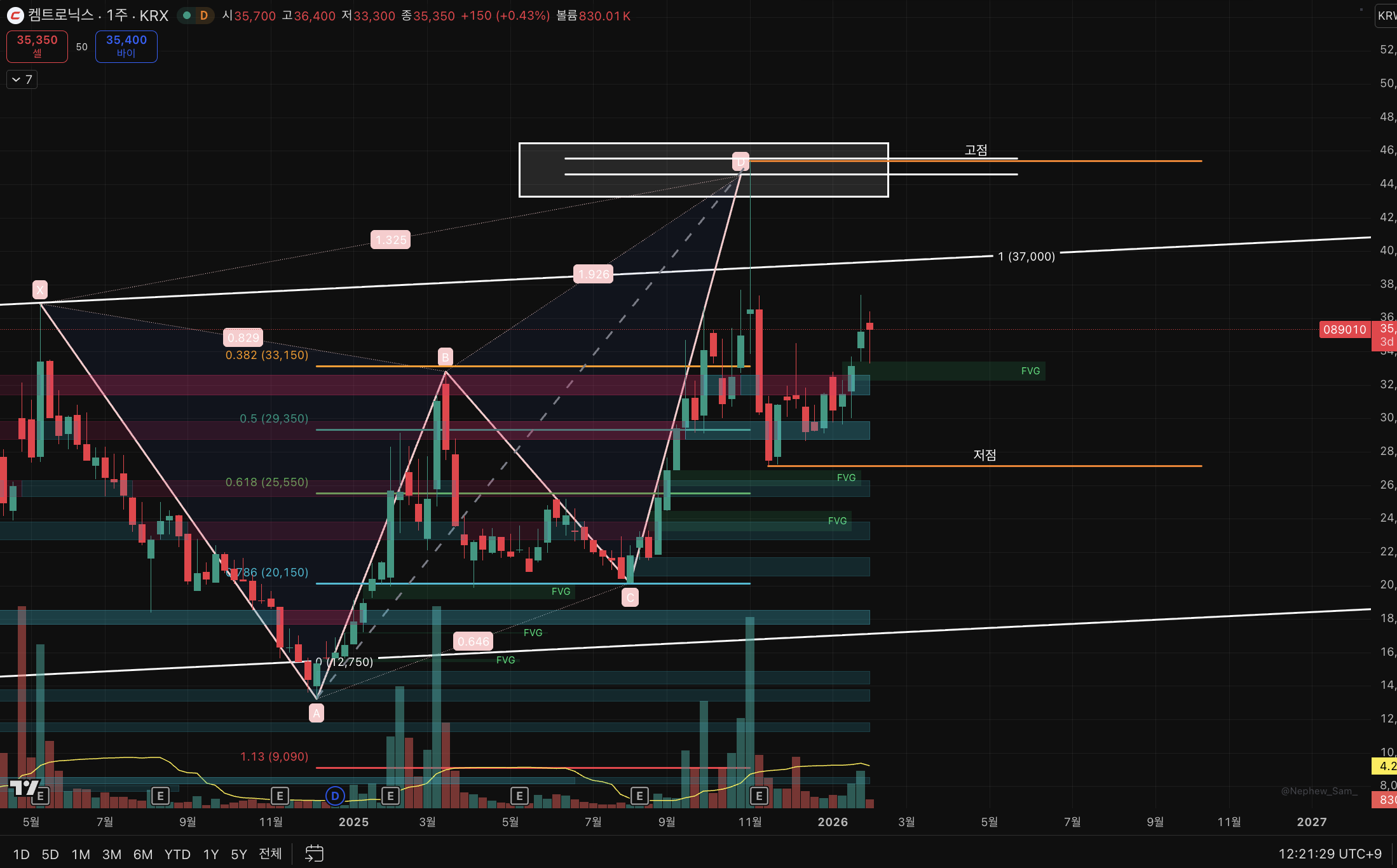Select the 6M time range
1397x868 pixels.
(x=142, y=854)
